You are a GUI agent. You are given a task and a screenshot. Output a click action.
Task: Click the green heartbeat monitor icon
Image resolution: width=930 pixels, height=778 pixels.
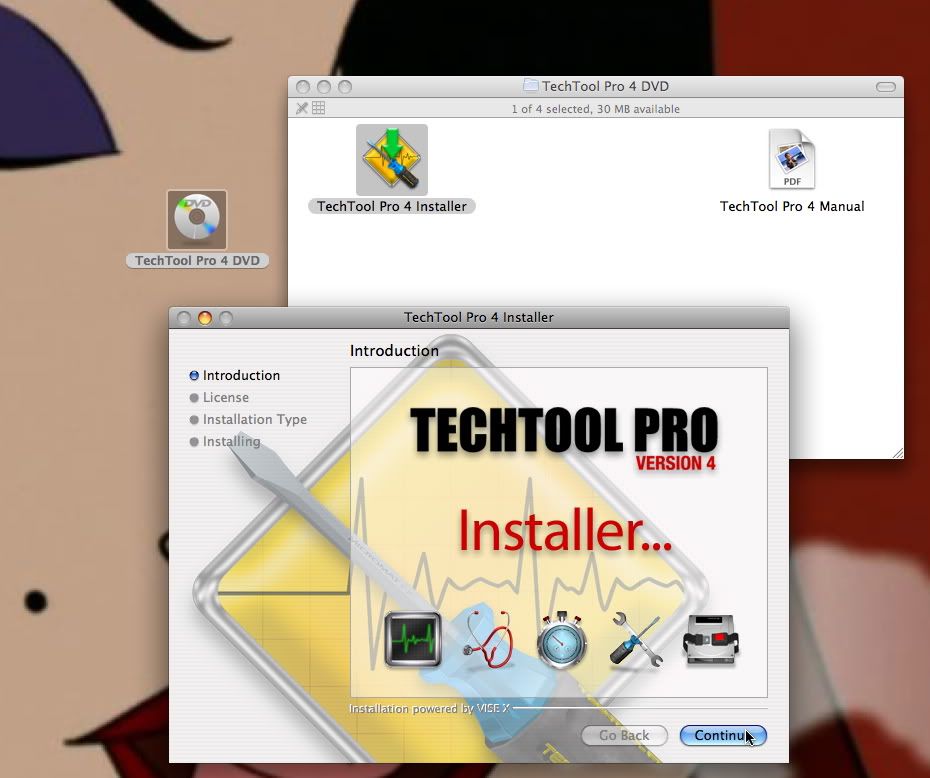click(x=413, y=640)
